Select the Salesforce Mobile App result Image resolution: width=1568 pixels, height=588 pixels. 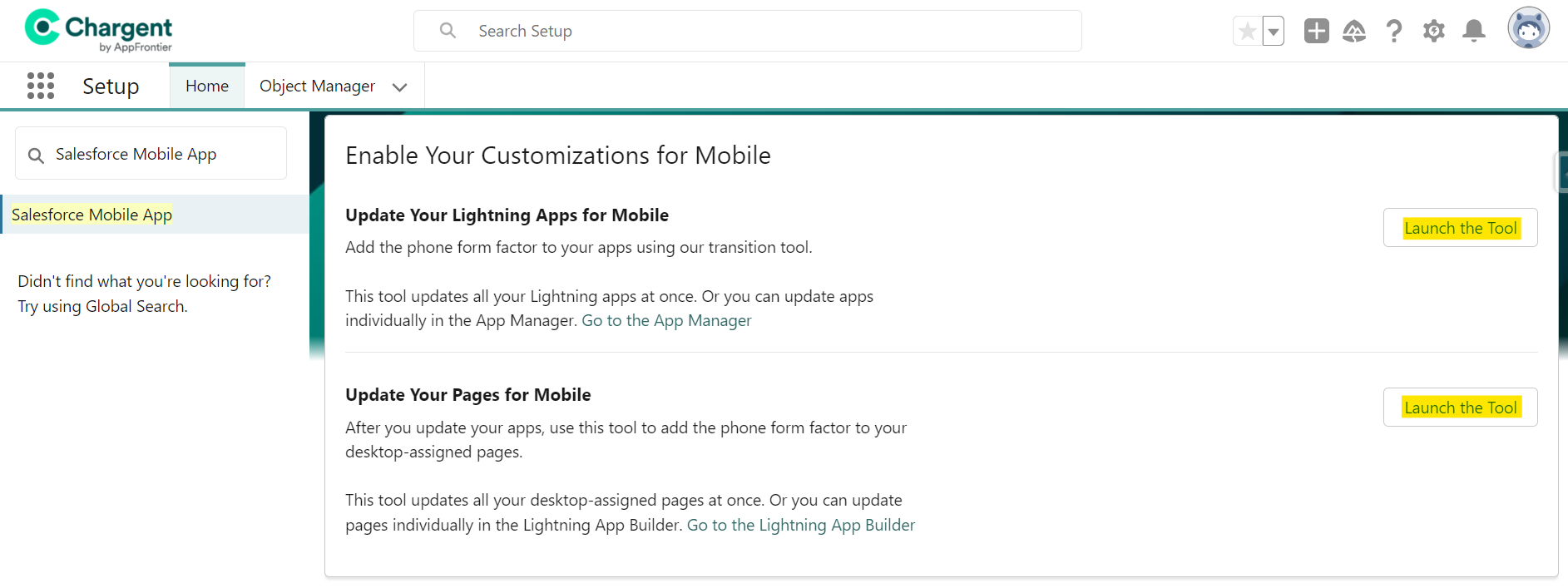pos(92,214)
